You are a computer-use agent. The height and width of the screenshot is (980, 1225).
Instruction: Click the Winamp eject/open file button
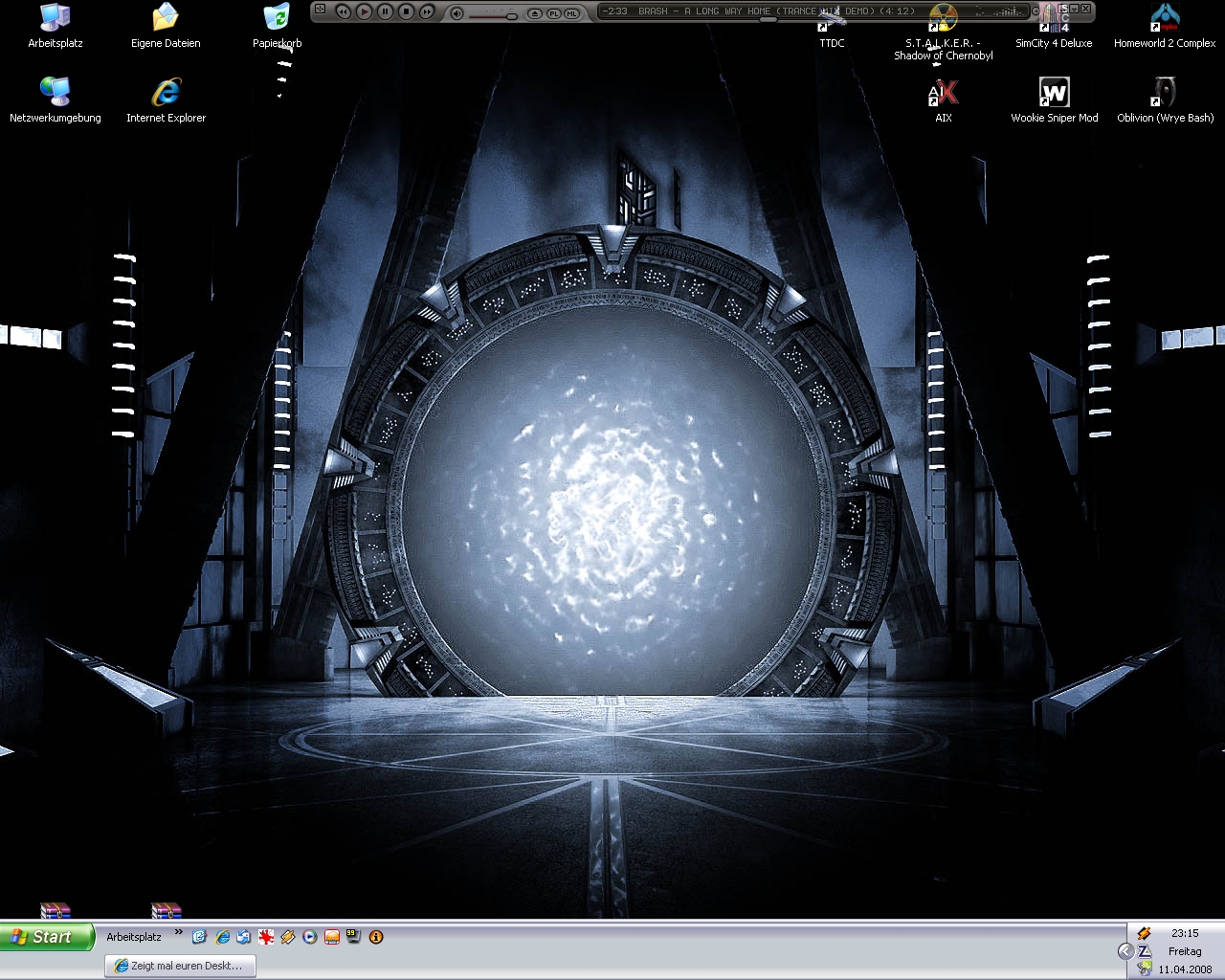click(535, 13)
